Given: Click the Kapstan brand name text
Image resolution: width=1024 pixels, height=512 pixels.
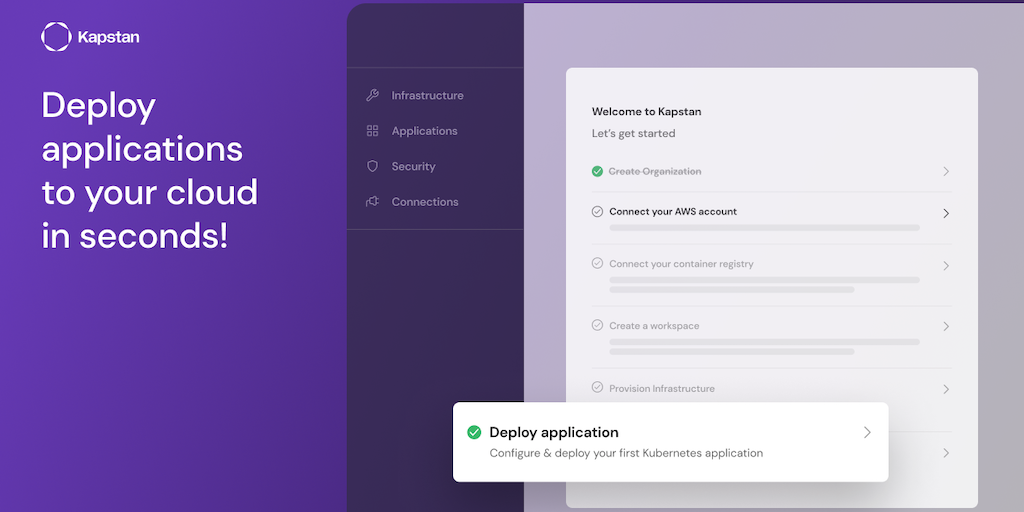Looking at the screenshot, I should [x=108, y=37].
